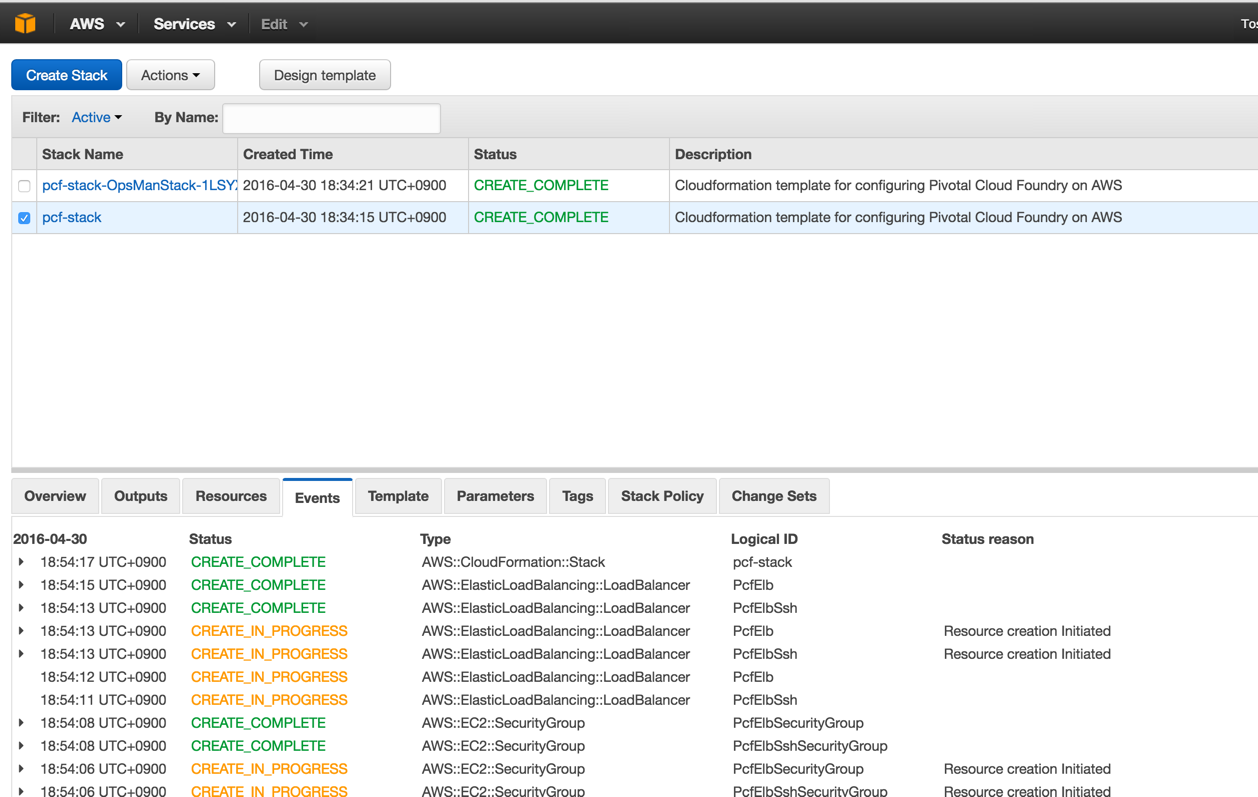Image resolution: width=1258 pixels, height=797 pixels.
Task: Switch to the Outputs tab
Action: [x=141, y=496]
